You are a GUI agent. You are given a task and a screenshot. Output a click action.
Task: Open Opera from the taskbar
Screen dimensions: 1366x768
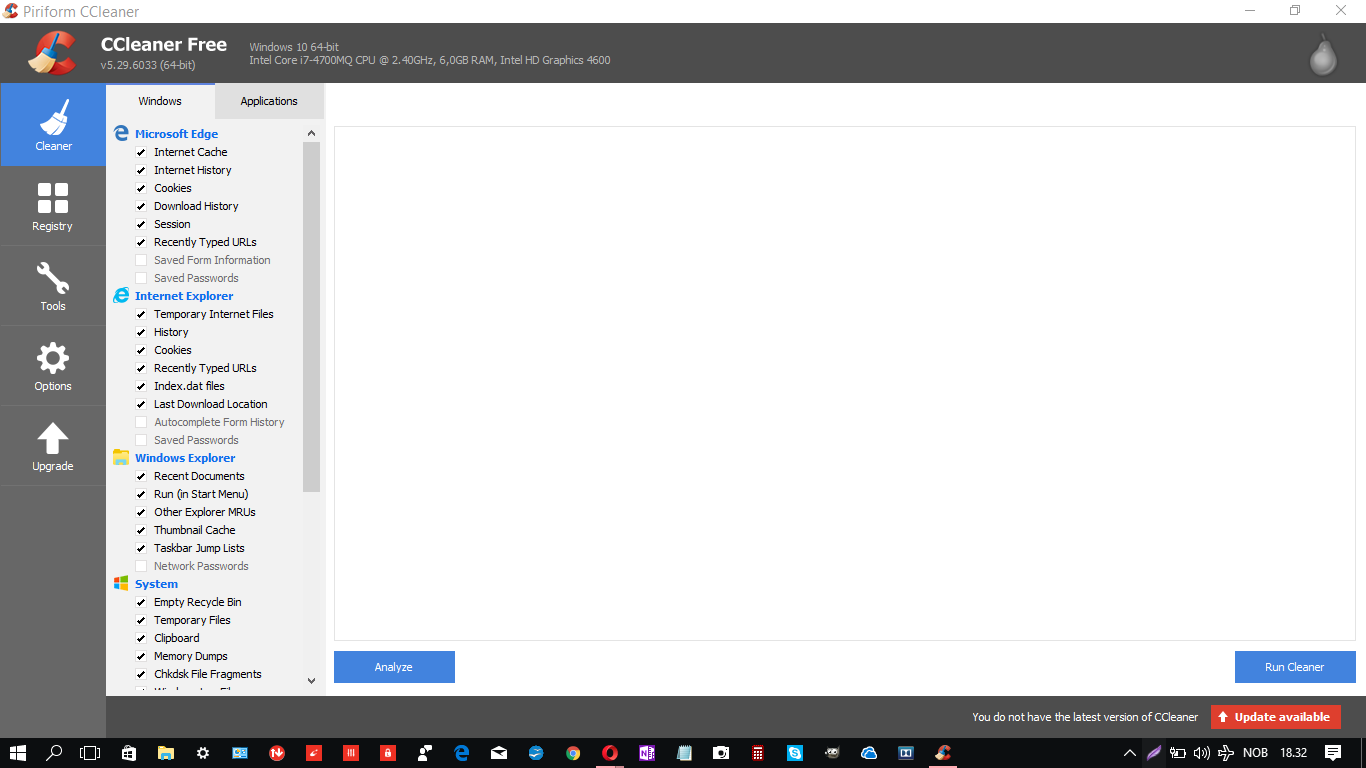(x=609, y=753)
